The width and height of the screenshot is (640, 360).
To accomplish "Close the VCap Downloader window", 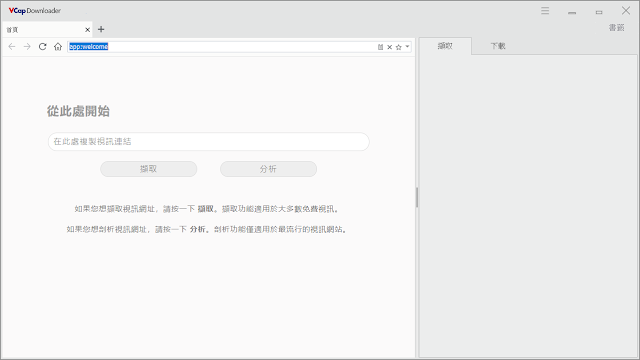I will point(626,11).
